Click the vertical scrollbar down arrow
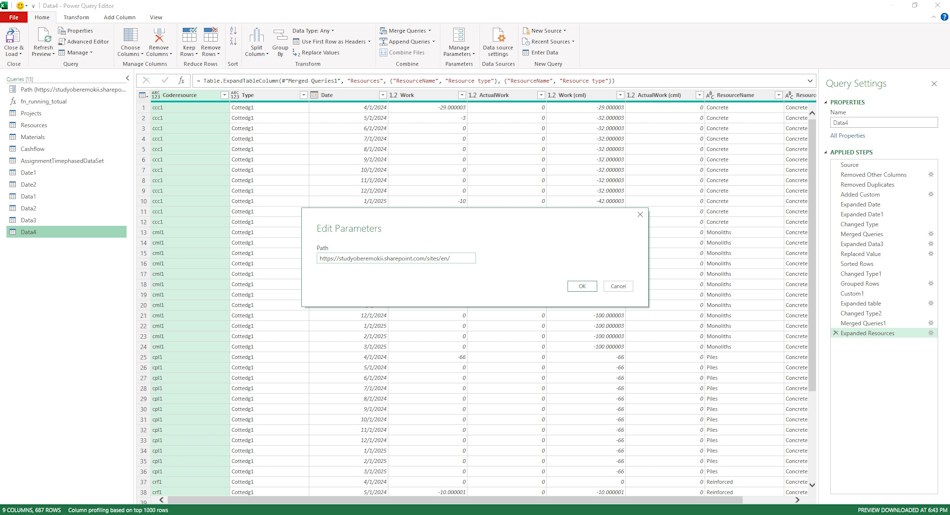The height and width of the screenshot is (515, 950). 812,485
